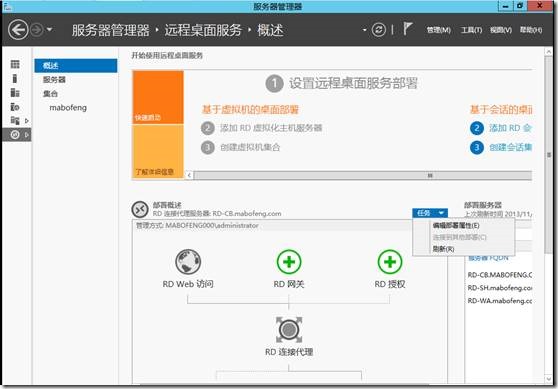
Task: Click the 服务器 FQDN column header
Action: (488, 258)
